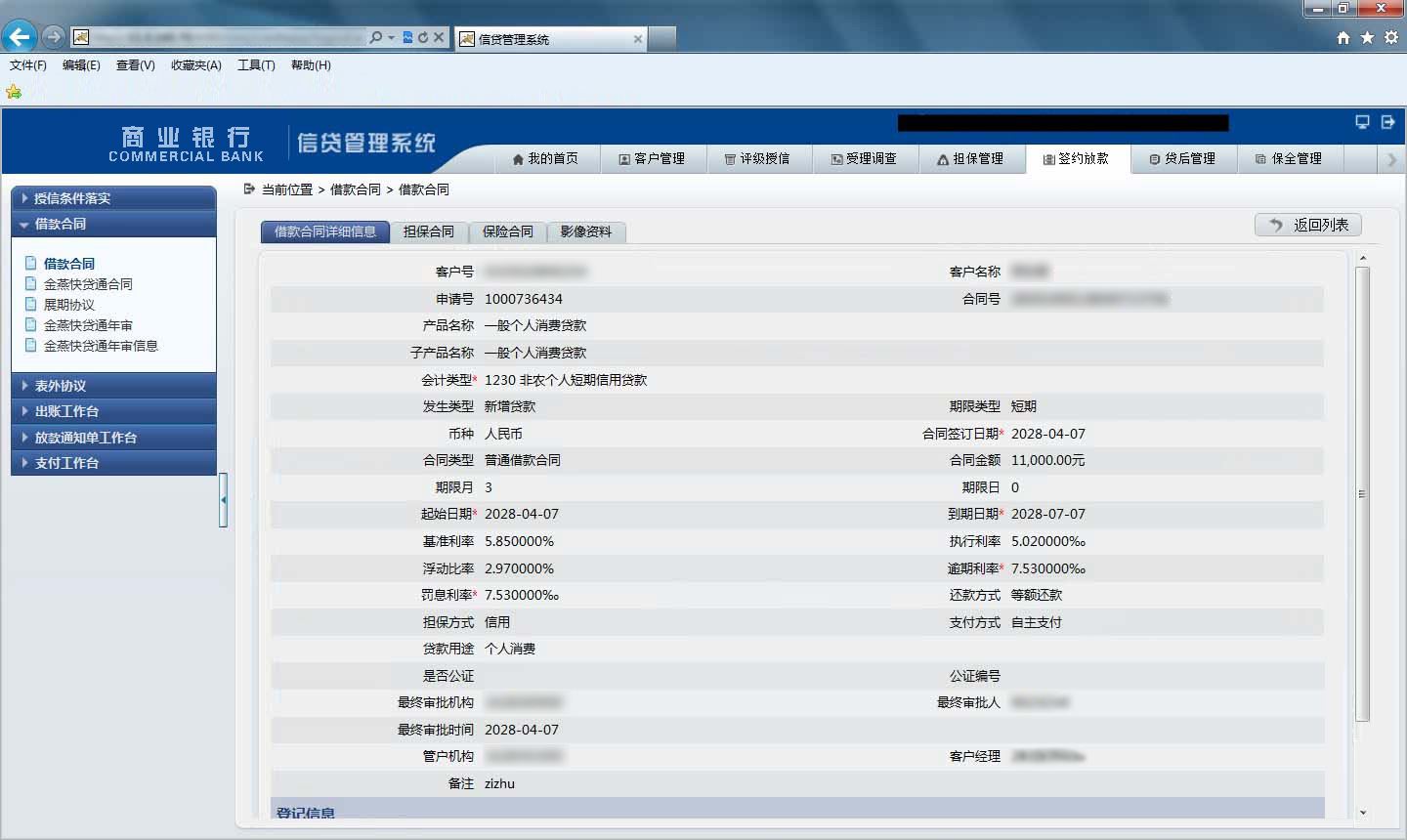This screenshot has width=1407, height=840.
Task: Open the 贷后管理 navigation tab
Action: [1182, 158]
